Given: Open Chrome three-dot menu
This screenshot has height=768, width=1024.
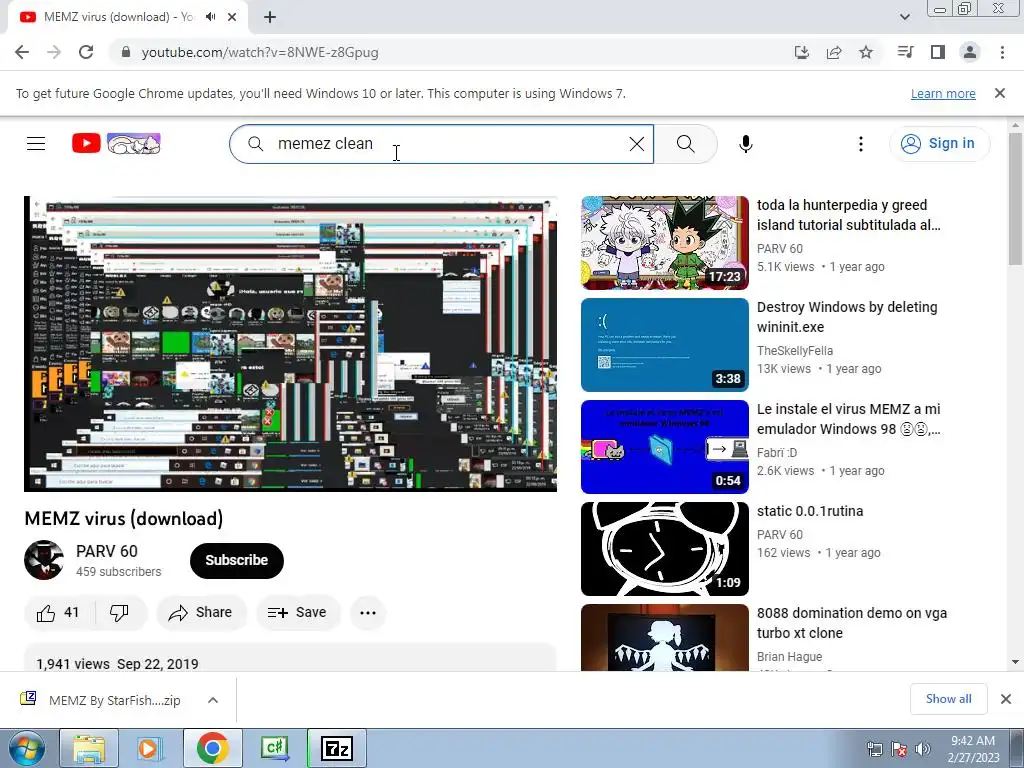Looking at the screenshot, I should [1002, 52].
